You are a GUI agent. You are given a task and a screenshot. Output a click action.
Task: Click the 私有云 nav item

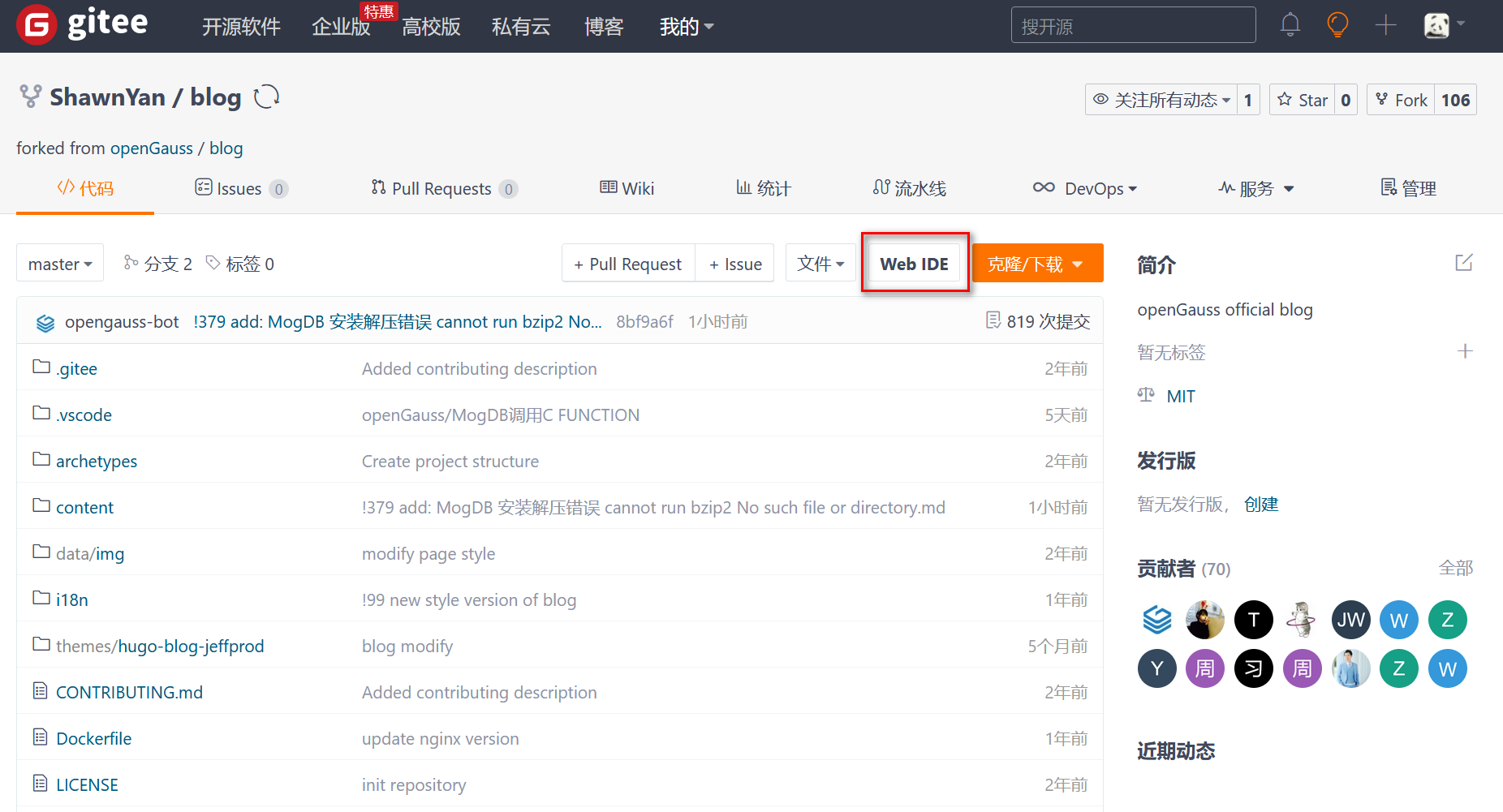click(x=521, y=27)
